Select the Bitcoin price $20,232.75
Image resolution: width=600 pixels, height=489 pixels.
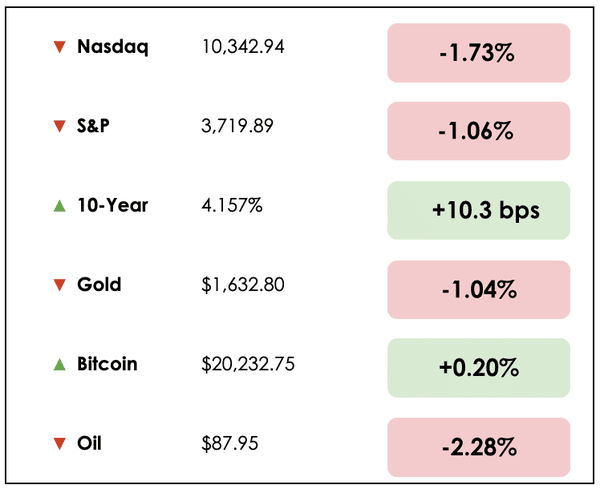click(x=248, y=364)
